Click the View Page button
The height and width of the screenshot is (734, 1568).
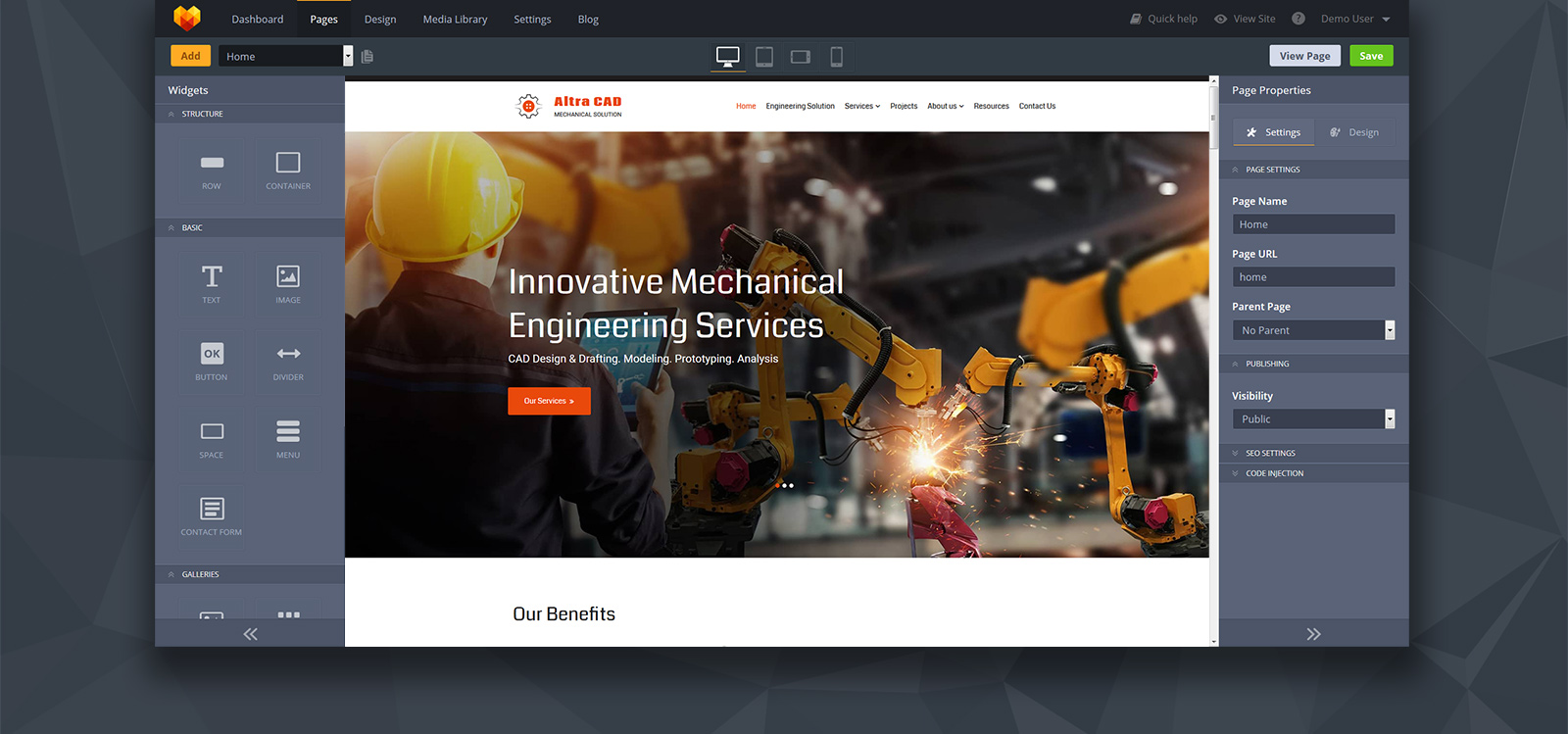pos(1304,56)
